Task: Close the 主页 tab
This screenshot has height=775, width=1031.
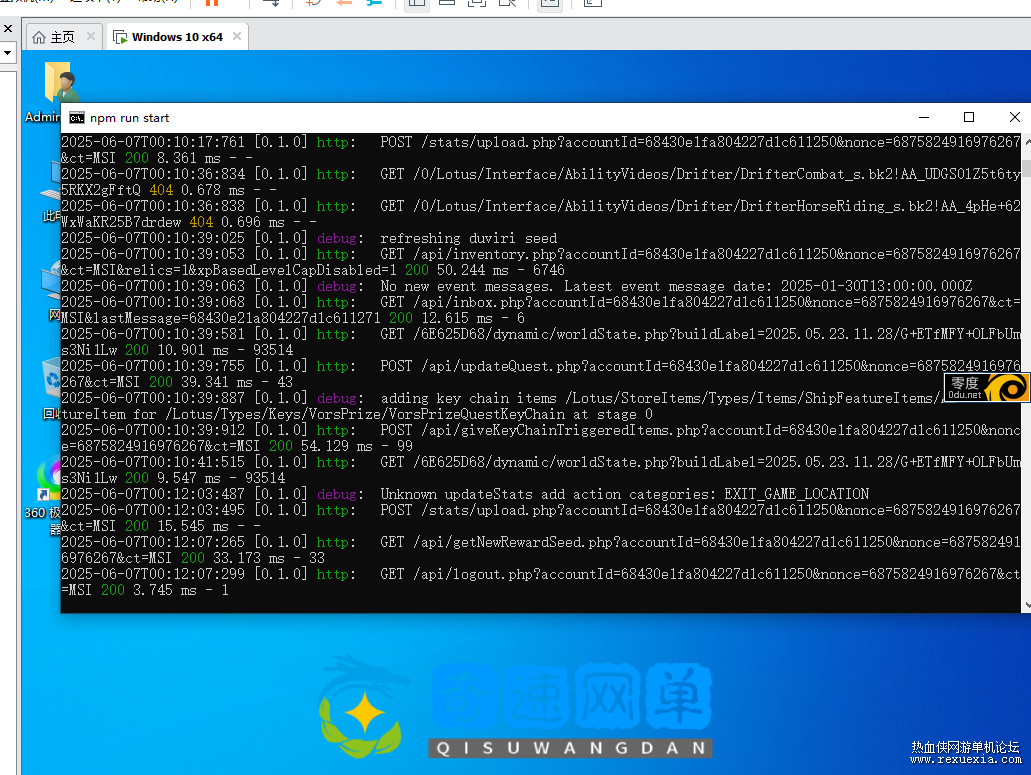Action: [x=90, y=38]
